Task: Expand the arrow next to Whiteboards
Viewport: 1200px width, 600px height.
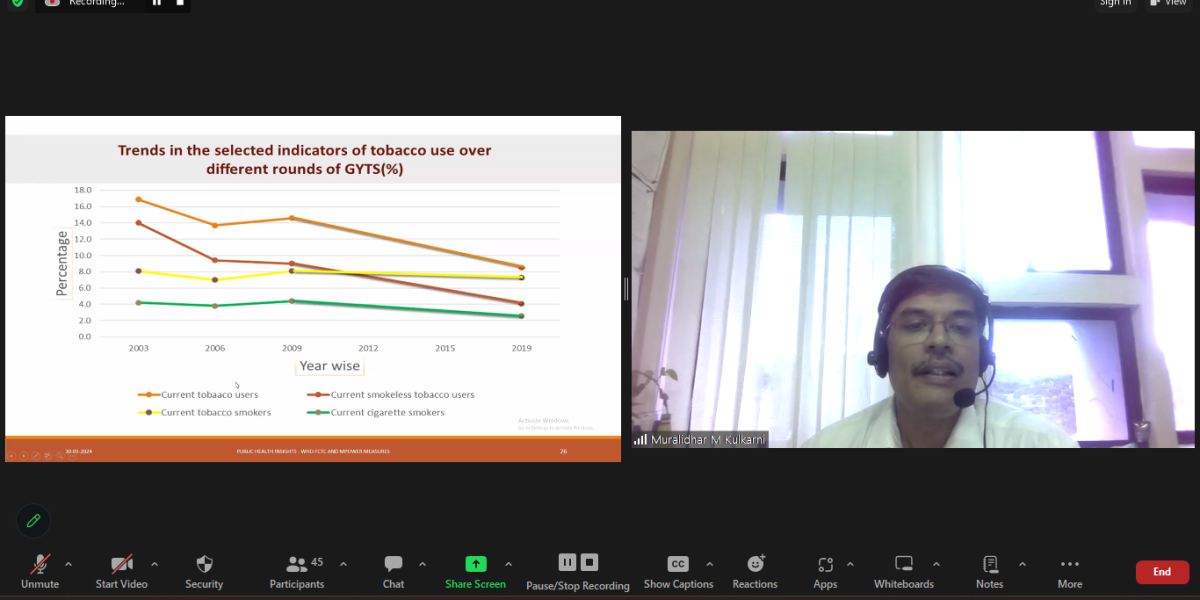Action: click(936, 564)
